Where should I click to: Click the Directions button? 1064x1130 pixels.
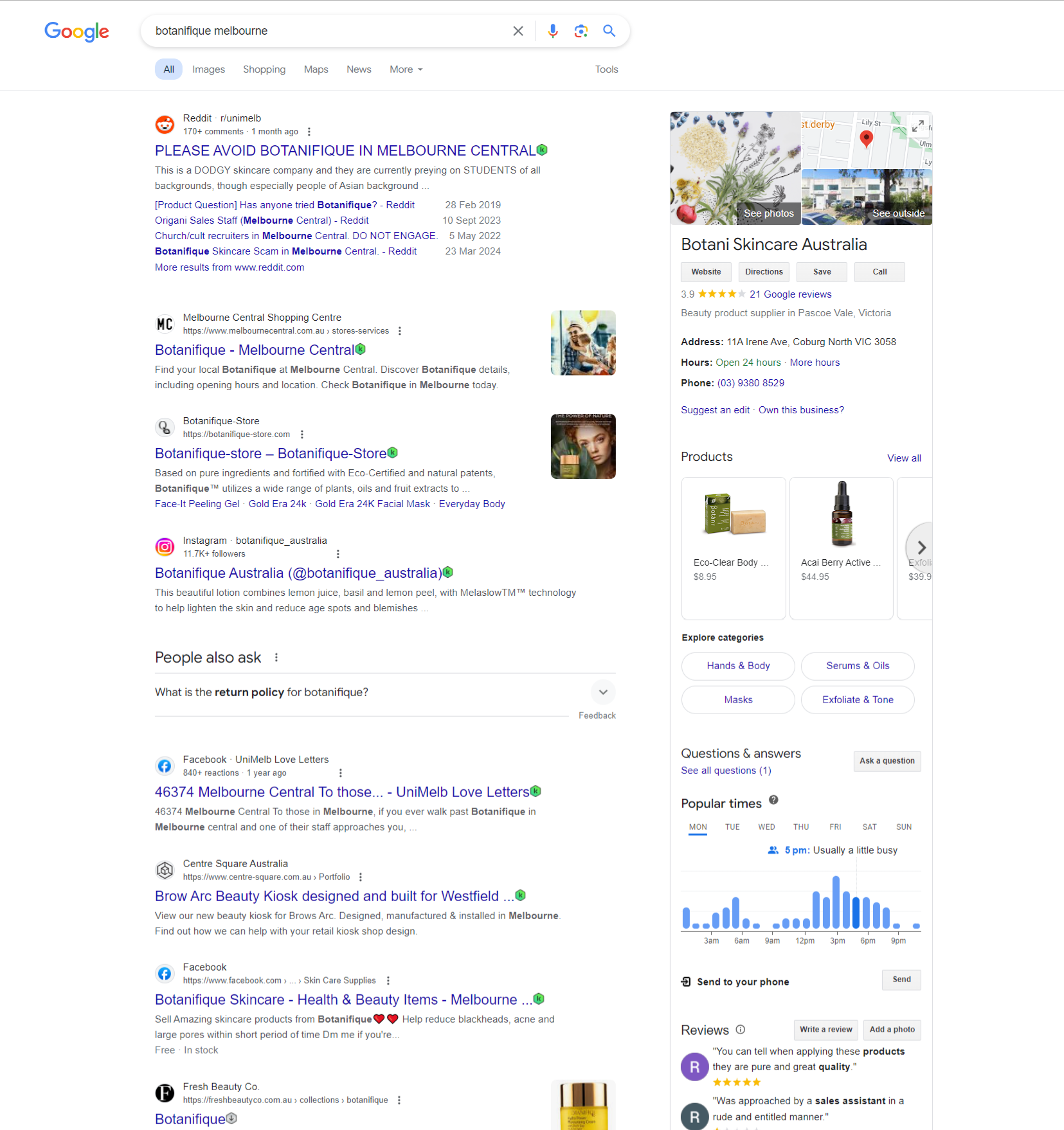pyautogui.click(x=764, y=272)
